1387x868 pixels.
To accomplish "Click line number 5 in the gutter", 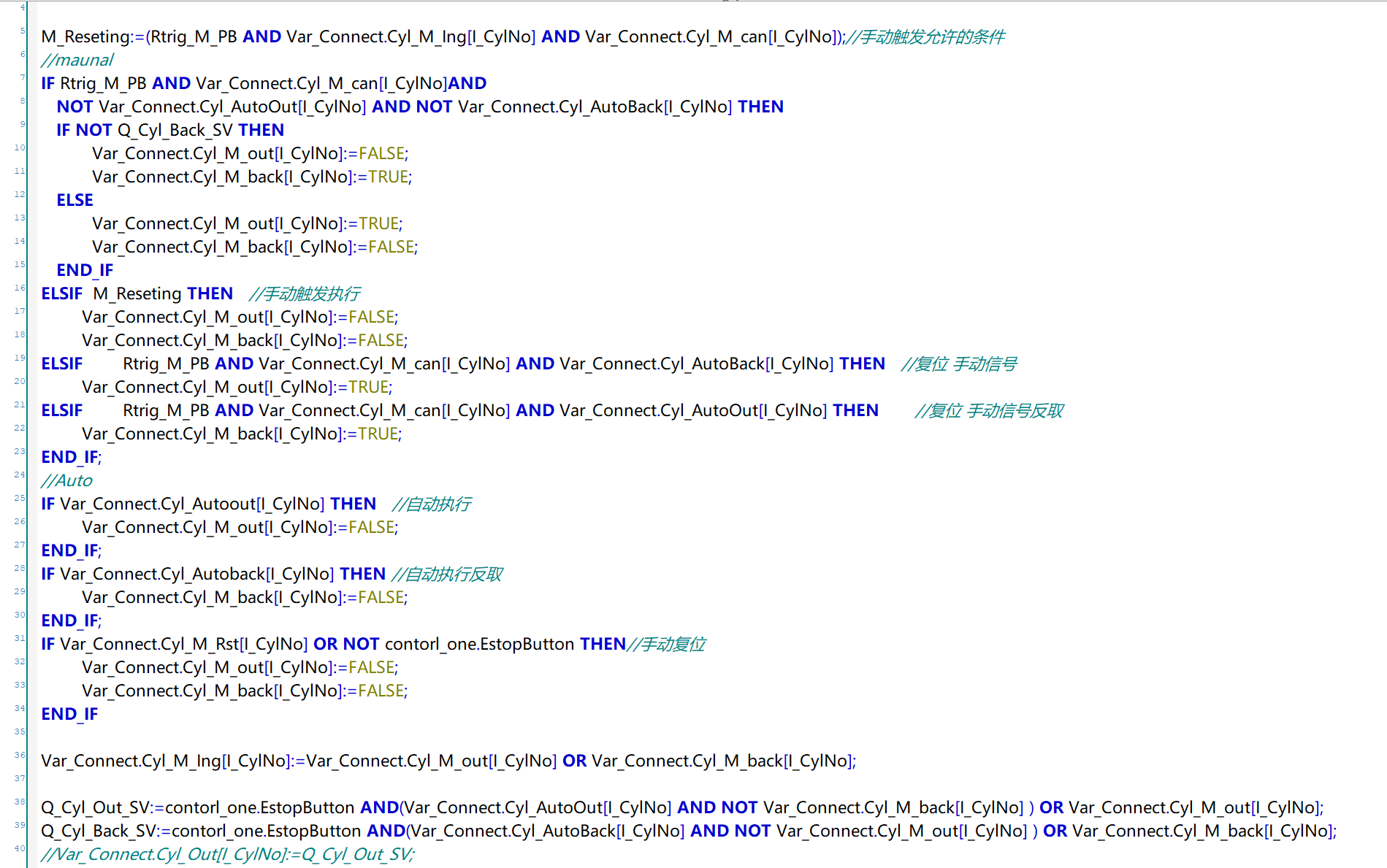I will click(x=23, y=31).
